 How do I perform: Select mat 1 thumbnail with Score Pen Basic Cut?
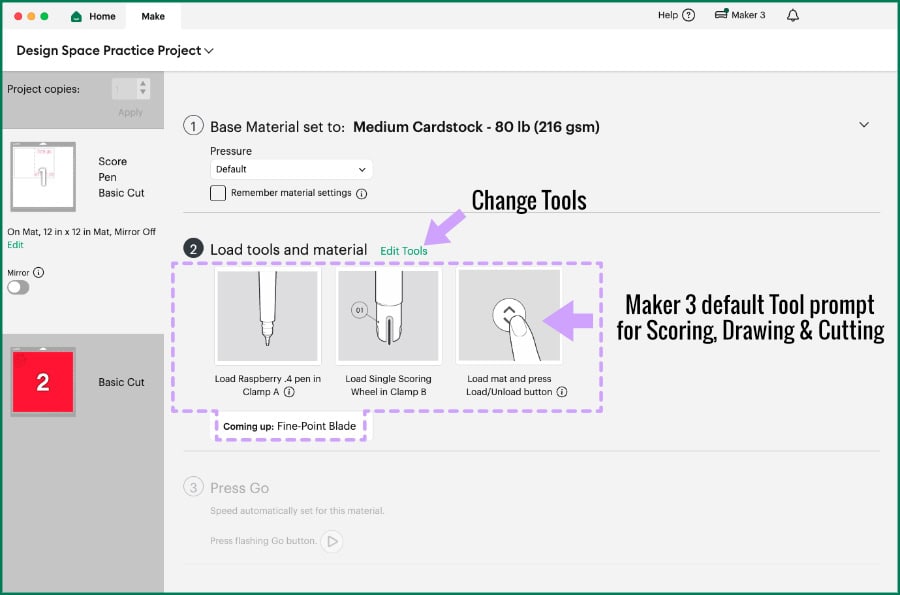point(43,177)
